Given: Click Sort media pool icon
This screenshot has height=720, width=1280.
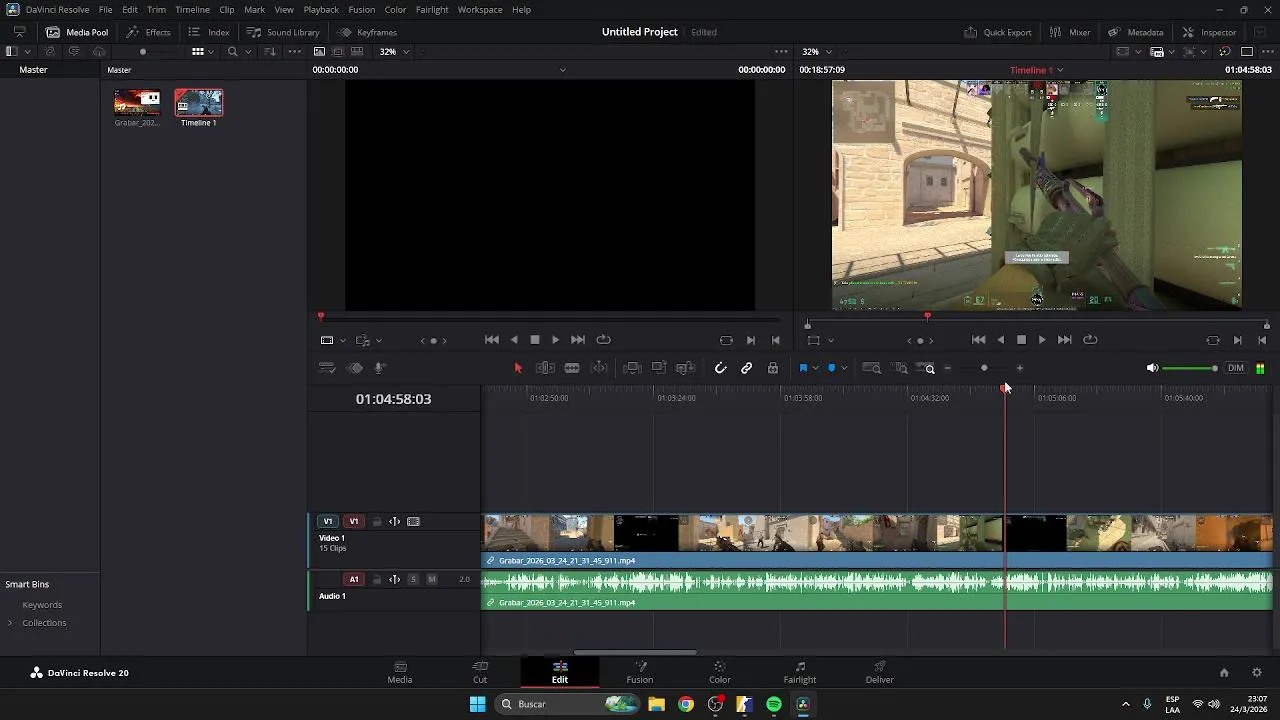Looking at the screenshot, I should (x=270, y=51).
